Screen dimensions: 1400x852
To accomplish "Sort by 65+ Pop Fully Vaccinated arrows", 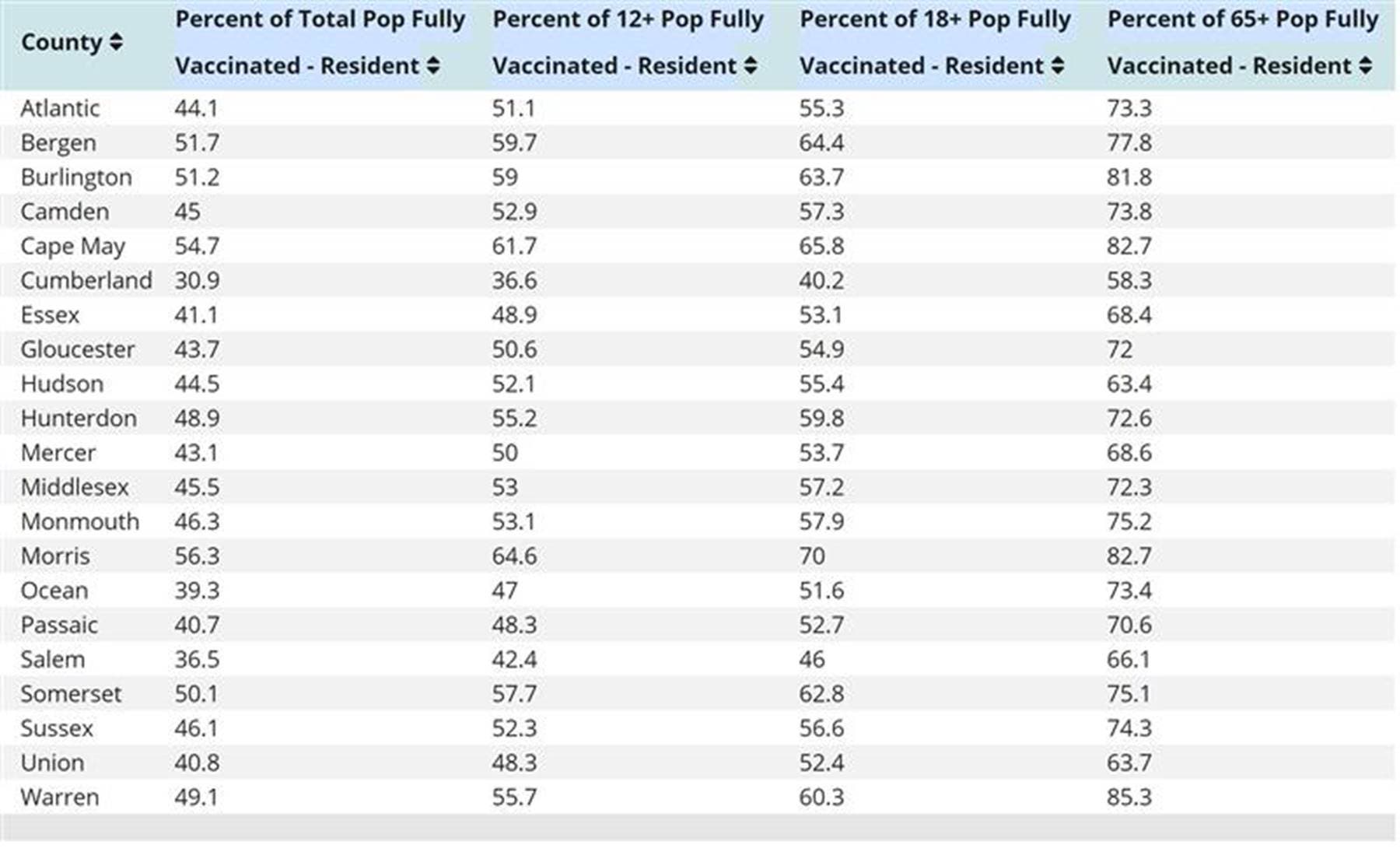I will 1366,66.
